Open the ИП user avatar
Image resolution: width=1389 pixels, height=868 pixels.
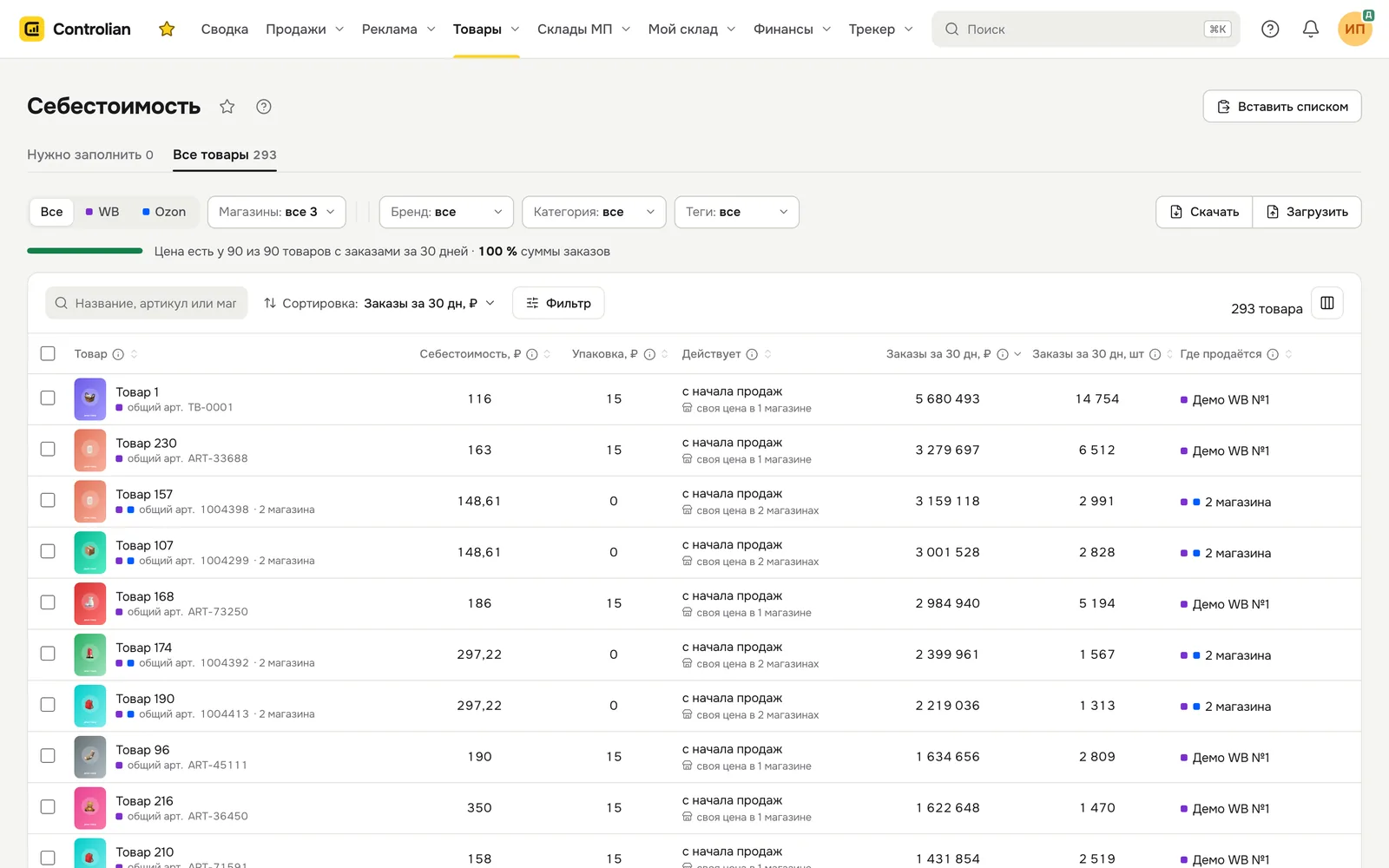click(x=1355, y=29)
